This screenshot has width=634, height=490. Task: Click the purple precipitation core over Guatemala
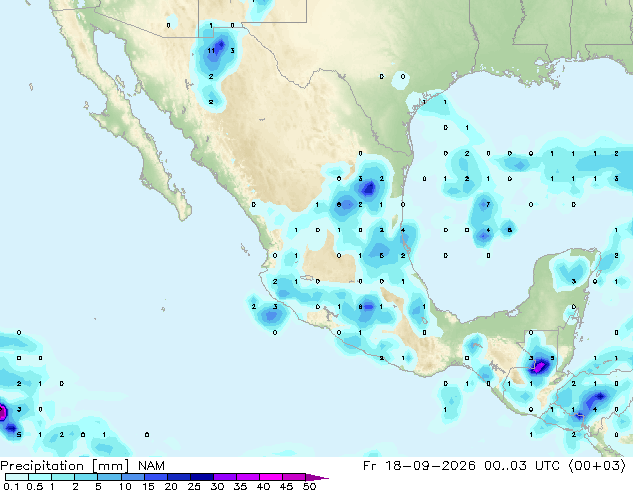[x=540, y=367]
